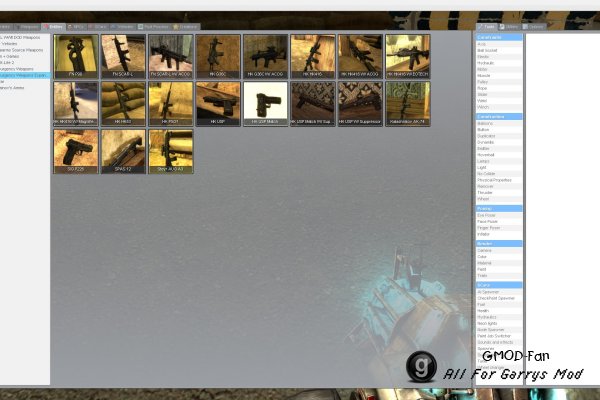600x400 pixels.
Task: Select the Balloons tool
Action: (499, 124)
